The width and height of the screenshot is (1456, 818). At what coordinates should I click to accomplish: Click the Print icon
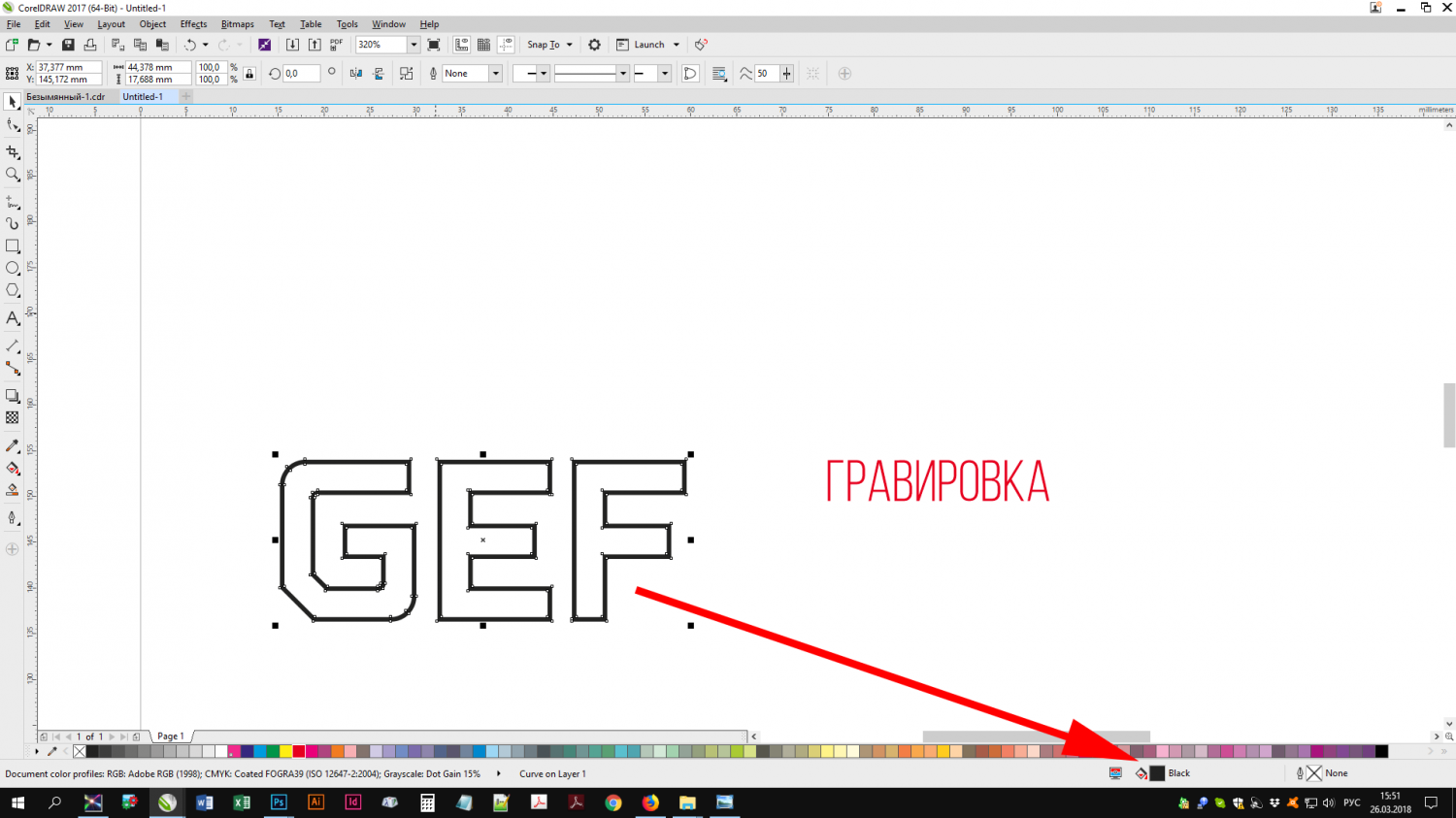click(90, 45)
